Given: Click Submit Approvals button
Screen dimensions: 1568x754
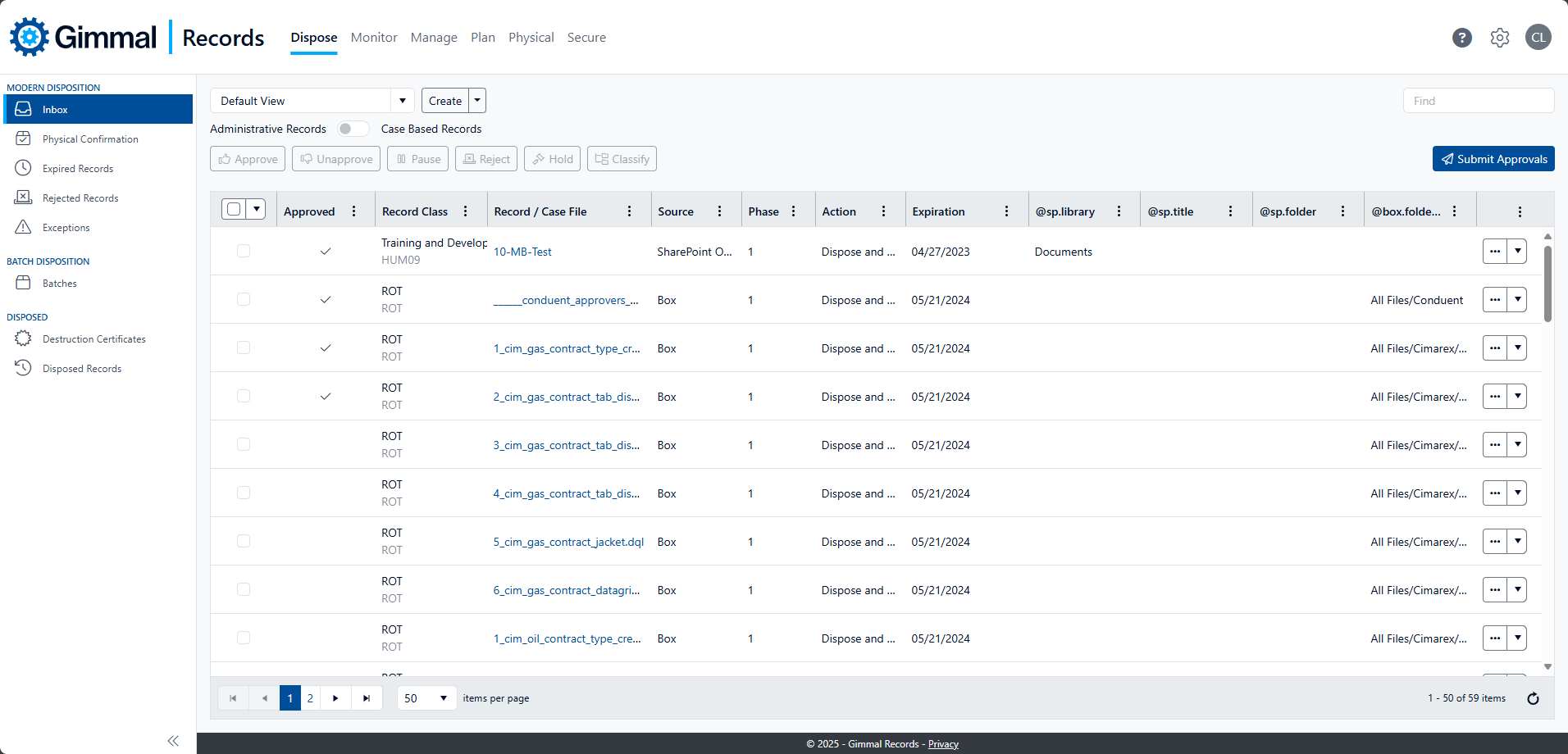Looking at the screenshot, I should (1493, 159).
